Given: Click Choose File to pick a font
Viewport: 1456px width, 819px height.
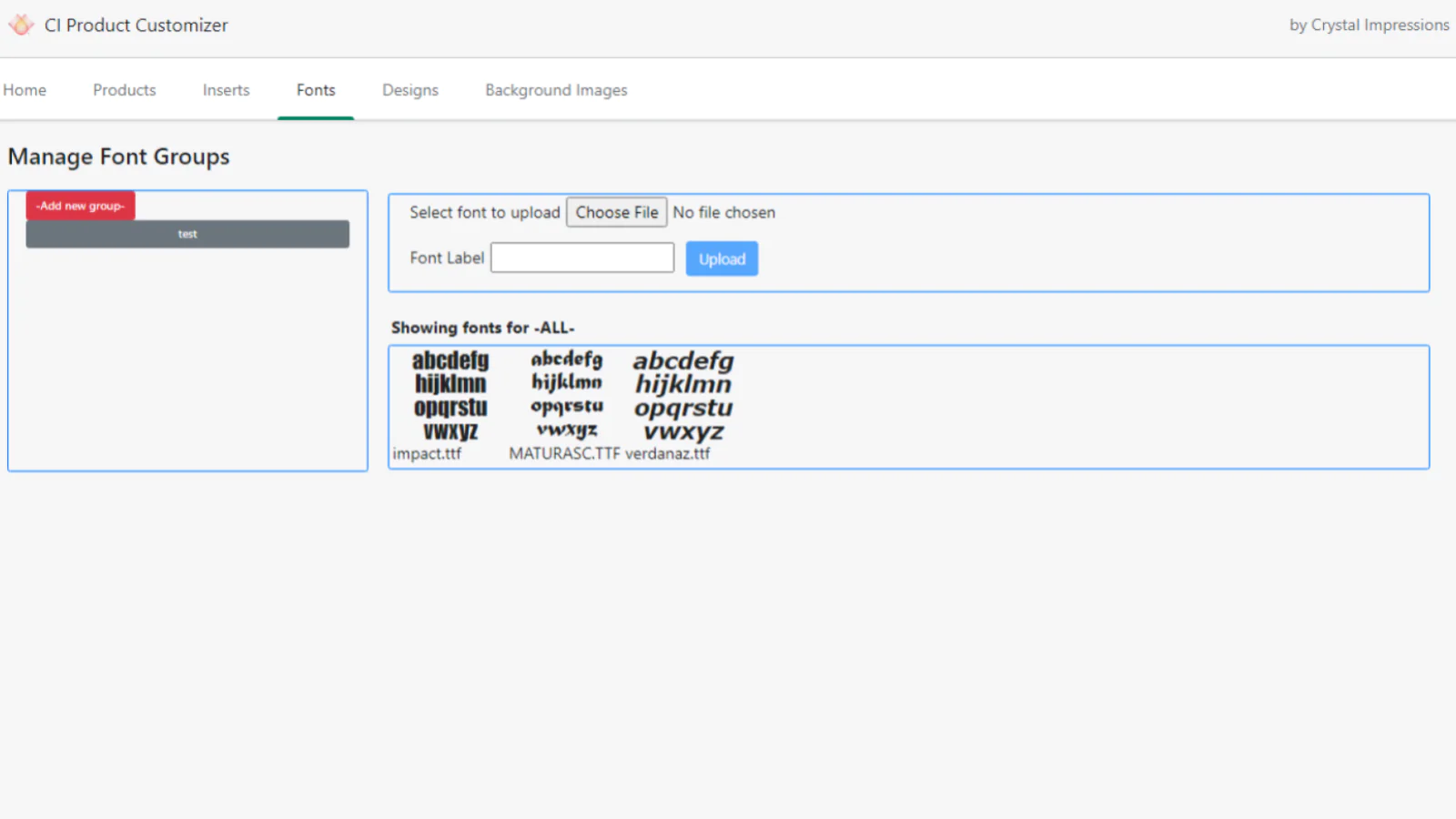Looking at the screenshot, I should [616, 212].
